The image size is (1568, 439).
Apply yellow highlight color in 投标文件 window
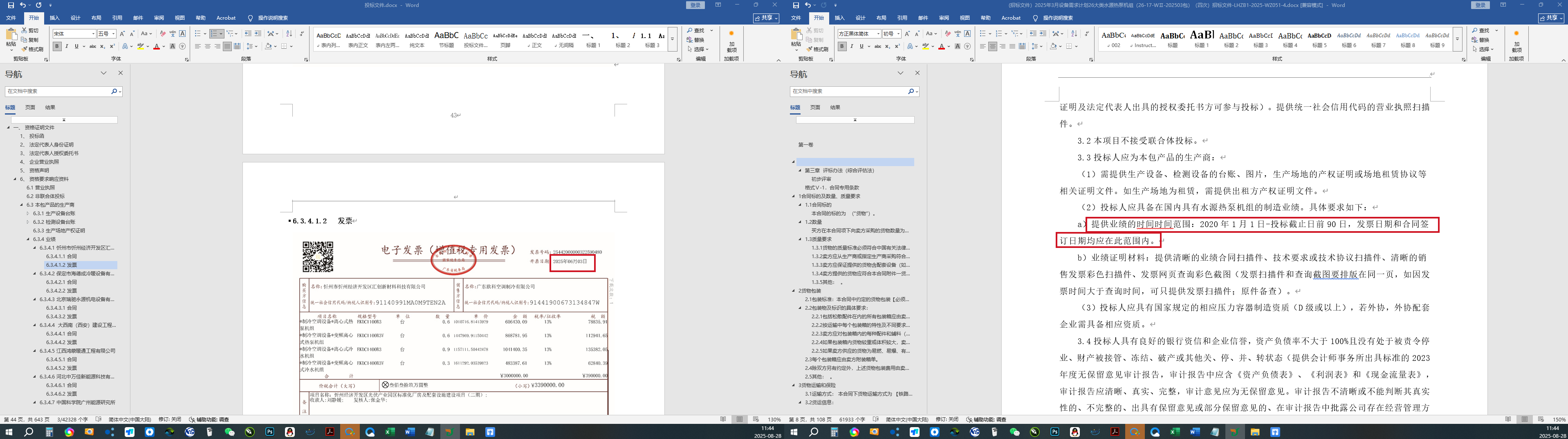(x=141, y=46)
